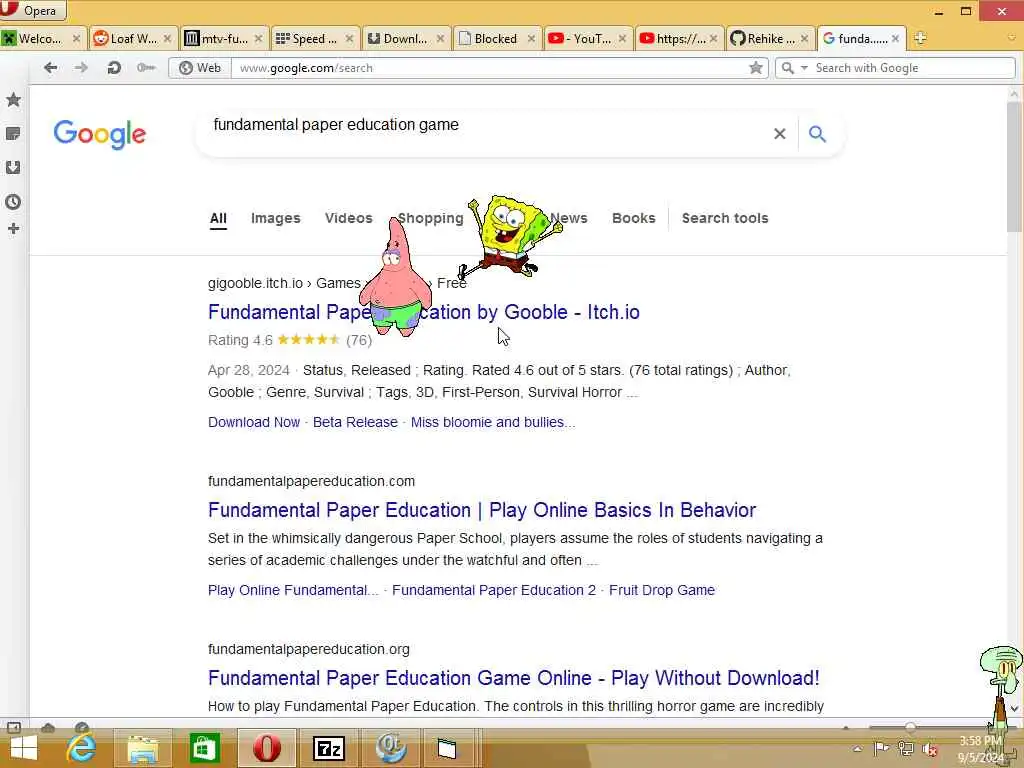The width and height of the screenshot is (1024, 768).
Task: Click the Web security badge in address bar
Action: point(200,68)
